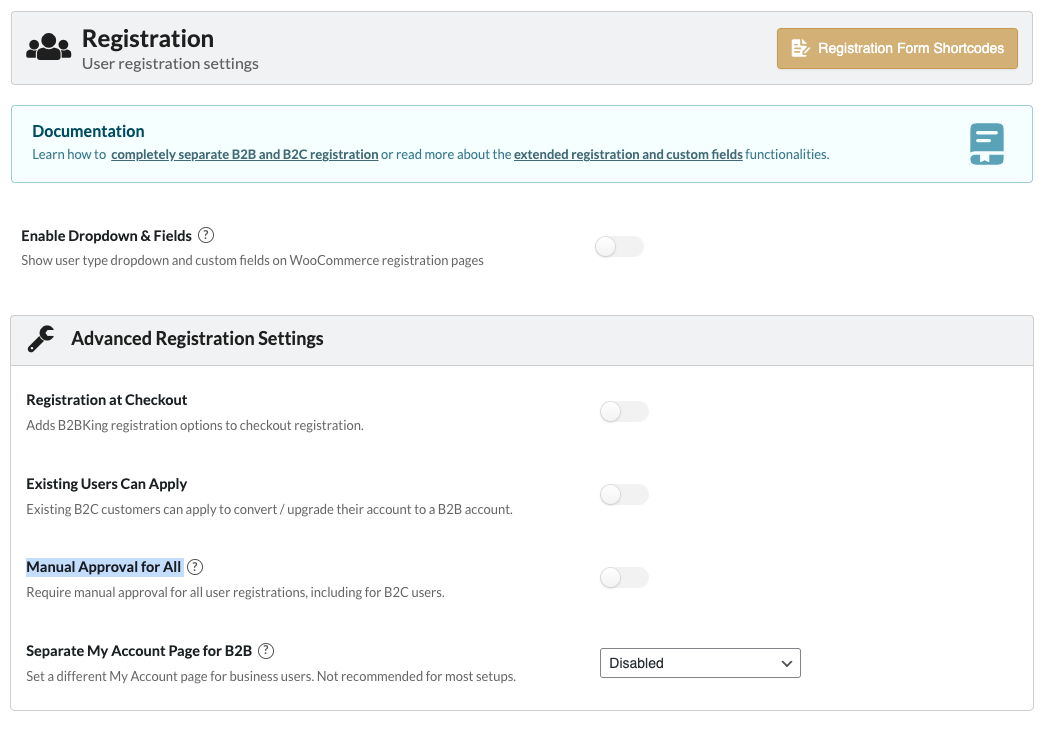Click the Advanced Registration Settings header
This screenshot has height=737, width=1042.
(x=197, y=339)
